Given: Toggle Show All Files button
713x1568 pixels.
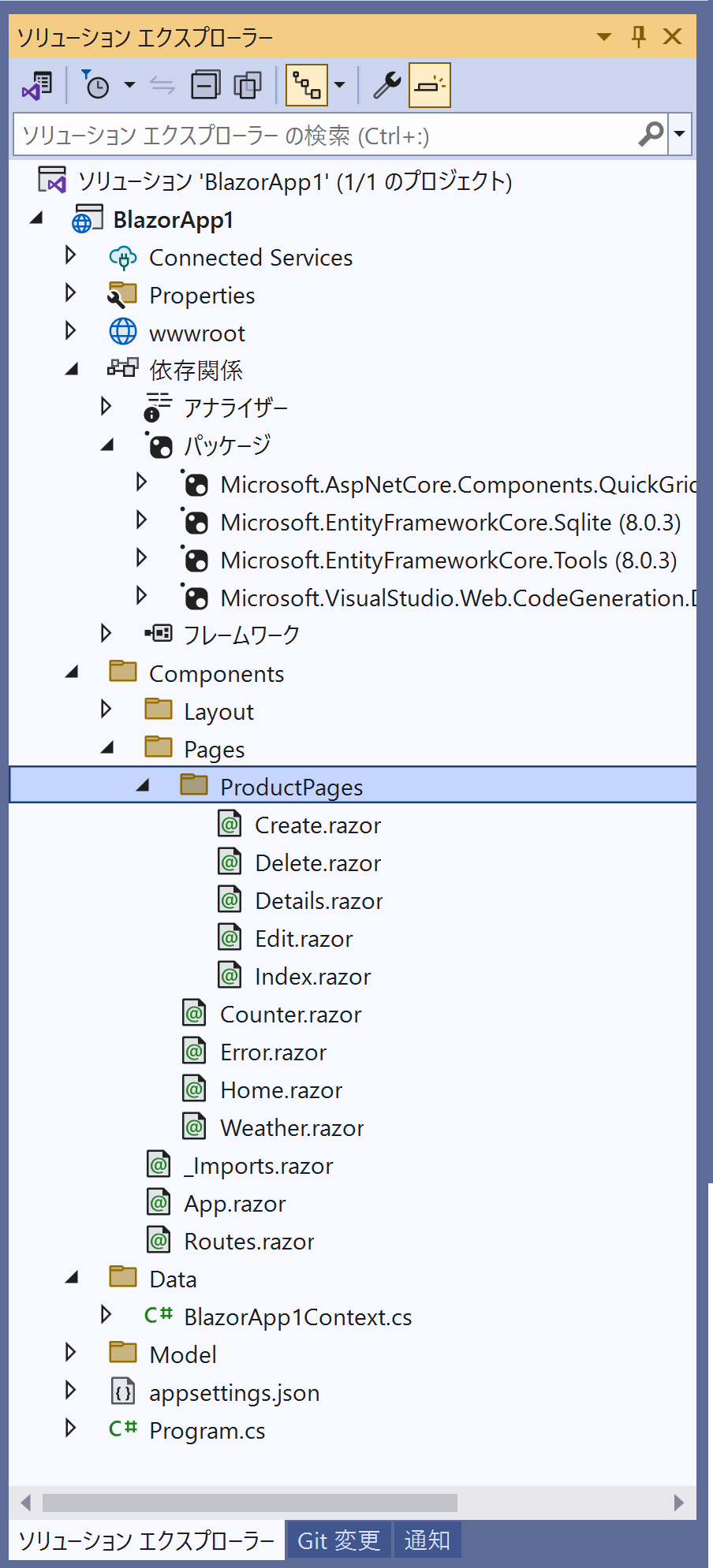Looking at the screenshot, I should (x=248, y=85).
